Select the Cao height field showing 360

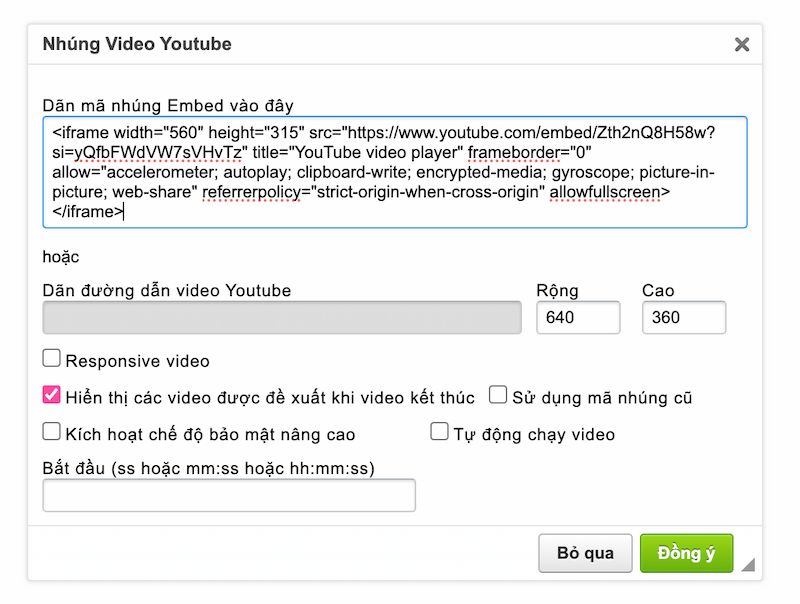click(683, 317)
